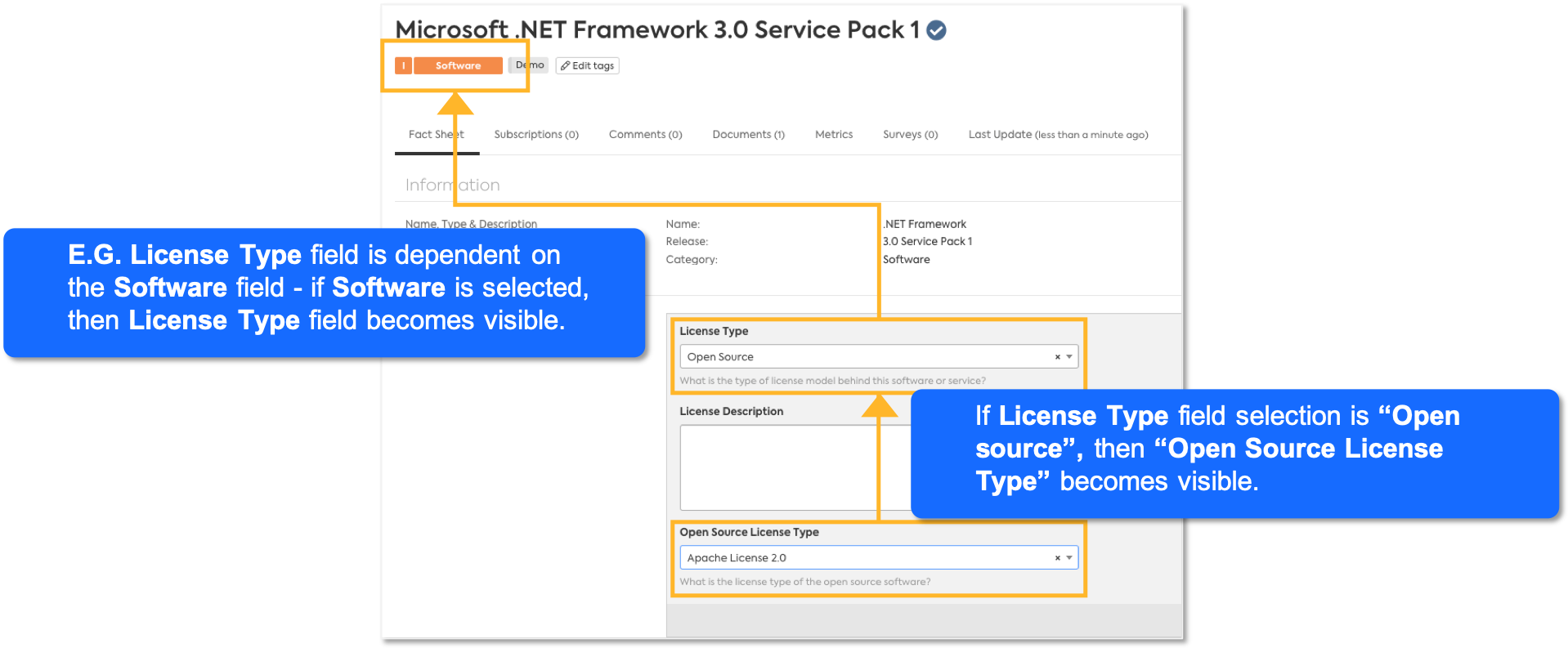This screenshot has height=648, width=1568.
Task: Open the Comments (0) tab
Action: [x=645, y=134]
